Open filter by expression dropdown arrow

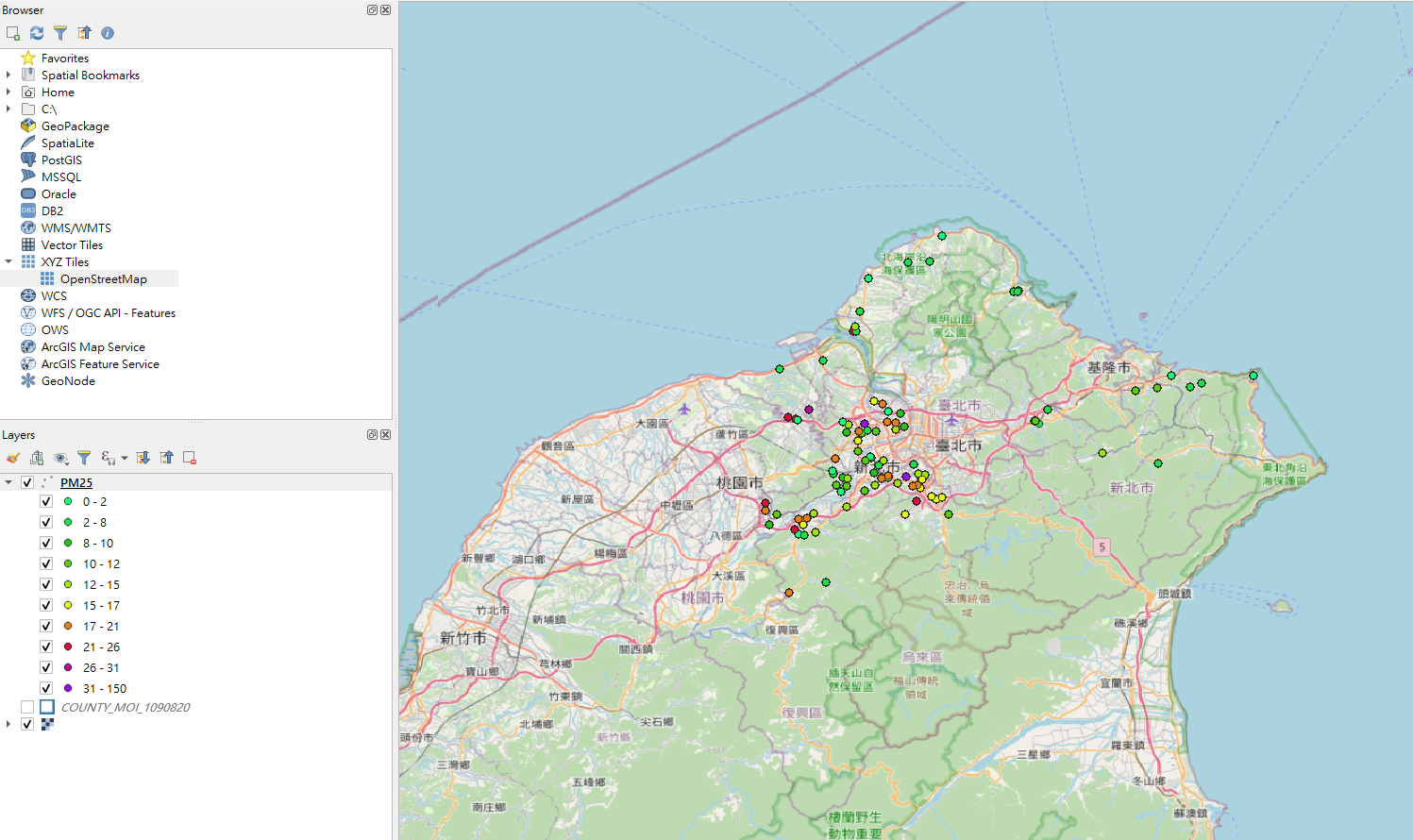coord(125,459)
